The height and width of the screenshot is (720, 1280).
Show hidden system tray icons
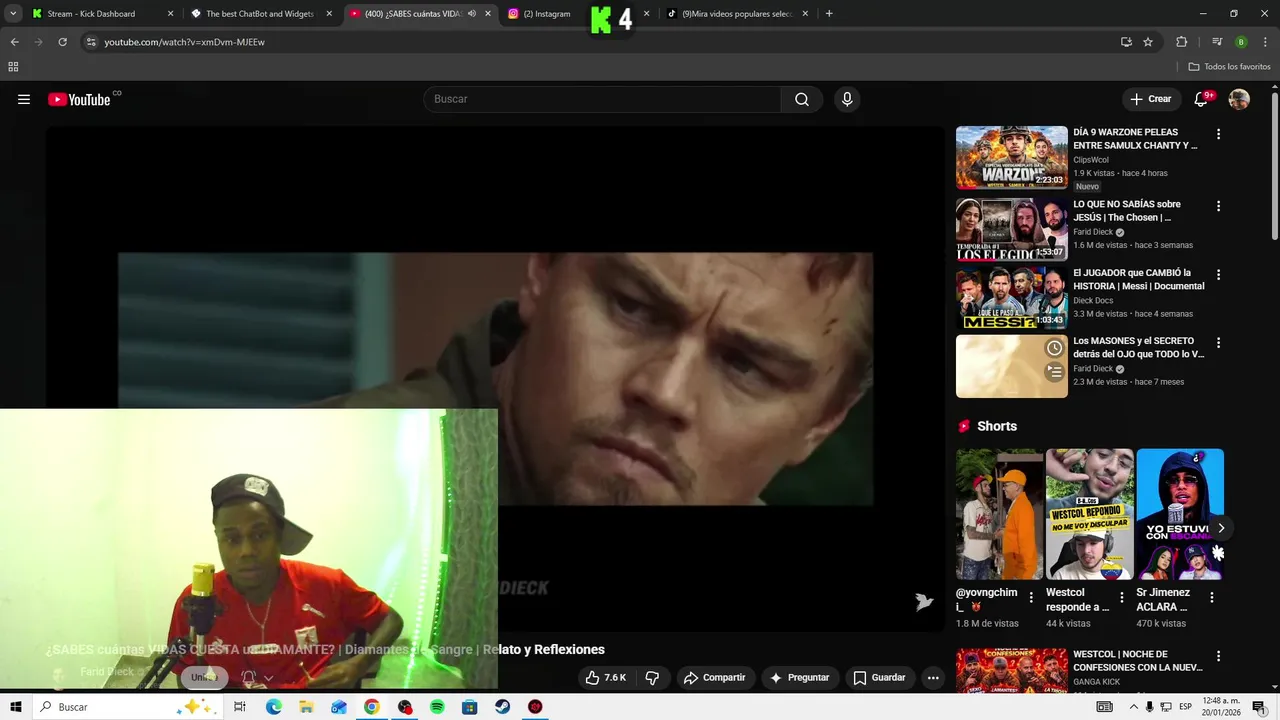[1133, 707]
